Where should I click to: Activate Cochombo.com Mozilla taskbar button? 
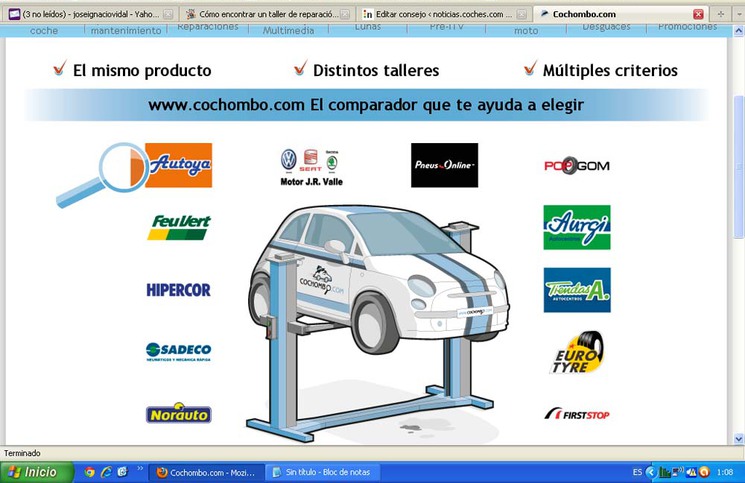pos(206,473)
